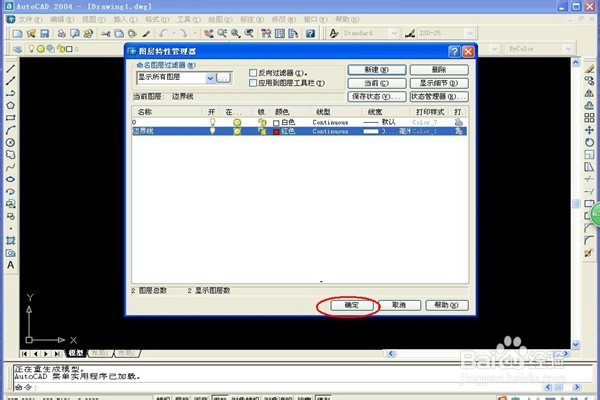Click the Continuous linetype of layer 0
Screen dimensions: 600x400
point(330,122)
